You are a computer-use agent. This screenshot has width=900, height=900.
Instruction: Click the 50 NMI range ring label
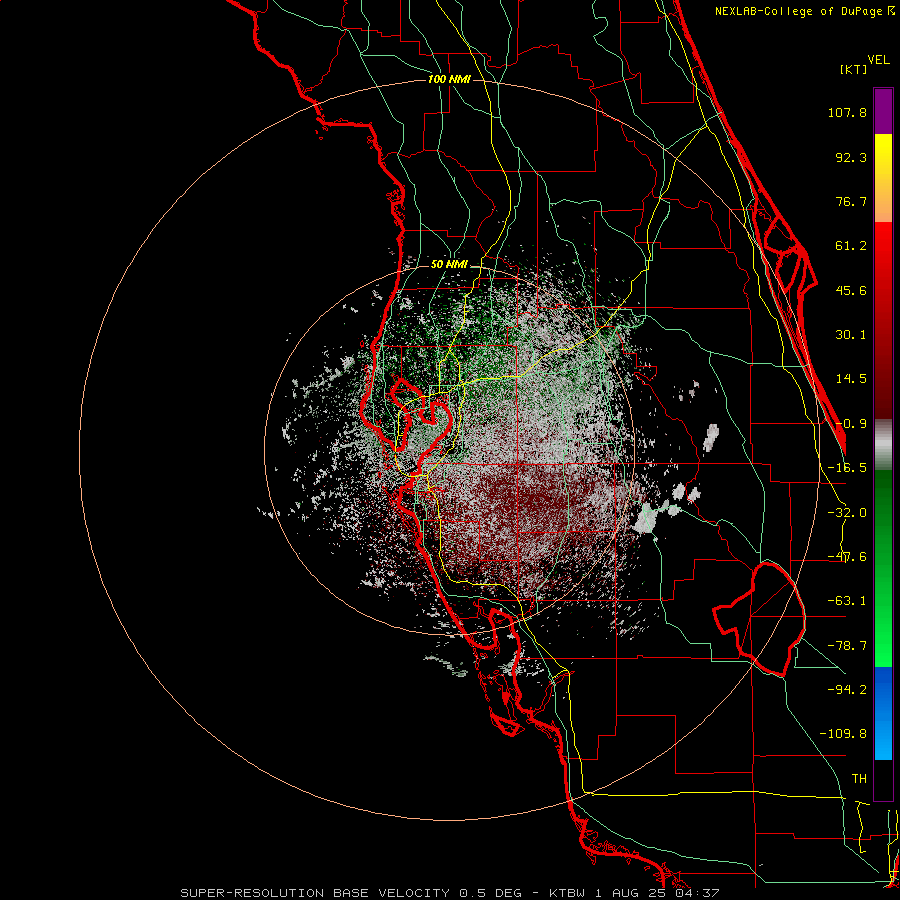[x=449, y=265]
